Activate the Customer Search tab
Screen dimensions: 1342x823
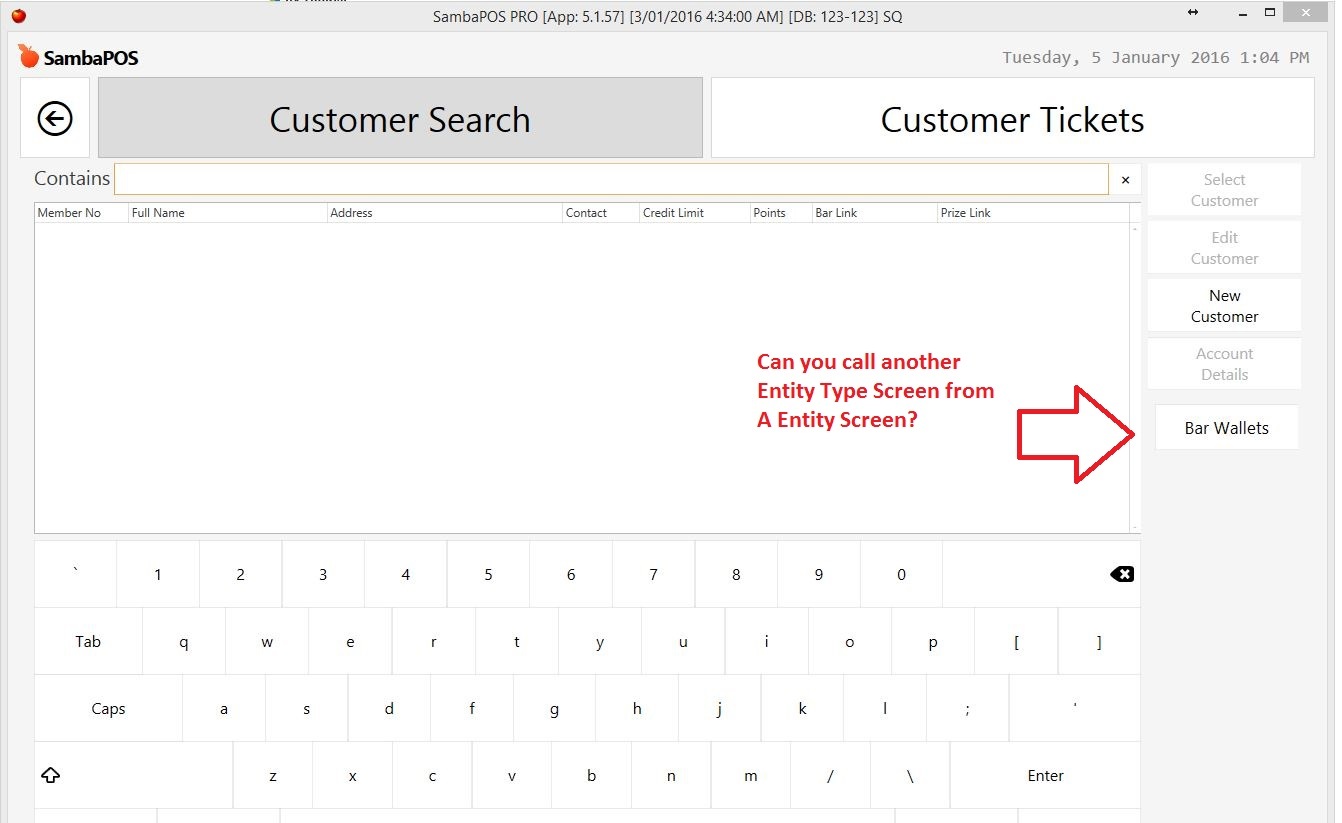[399, 119]
